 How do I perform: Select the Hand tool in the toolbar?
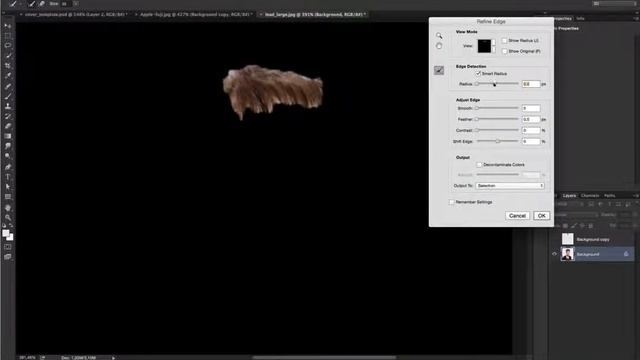8,208
